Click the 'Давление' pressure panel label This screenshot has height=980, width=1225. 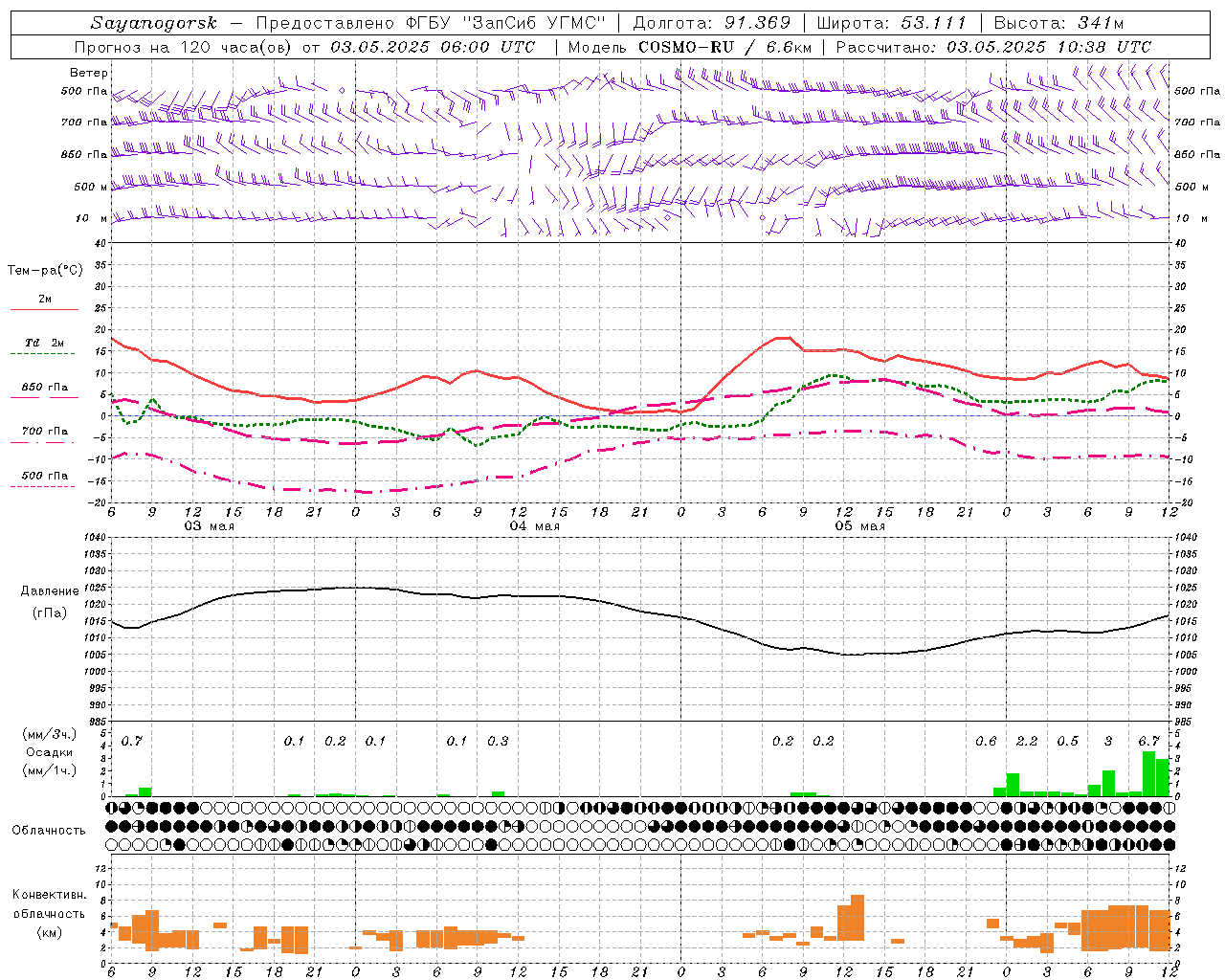50,591
